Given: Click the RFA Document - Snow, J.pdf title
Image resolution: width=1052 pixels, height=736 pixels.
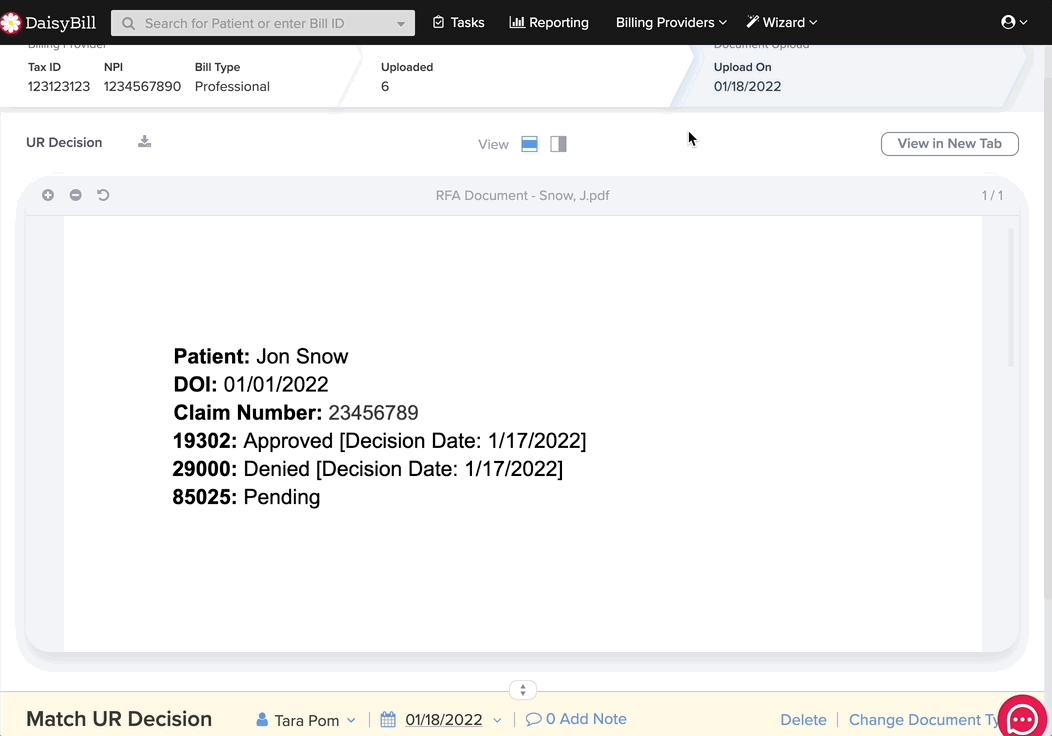Looking at the screenshot, I should (523, 196).
